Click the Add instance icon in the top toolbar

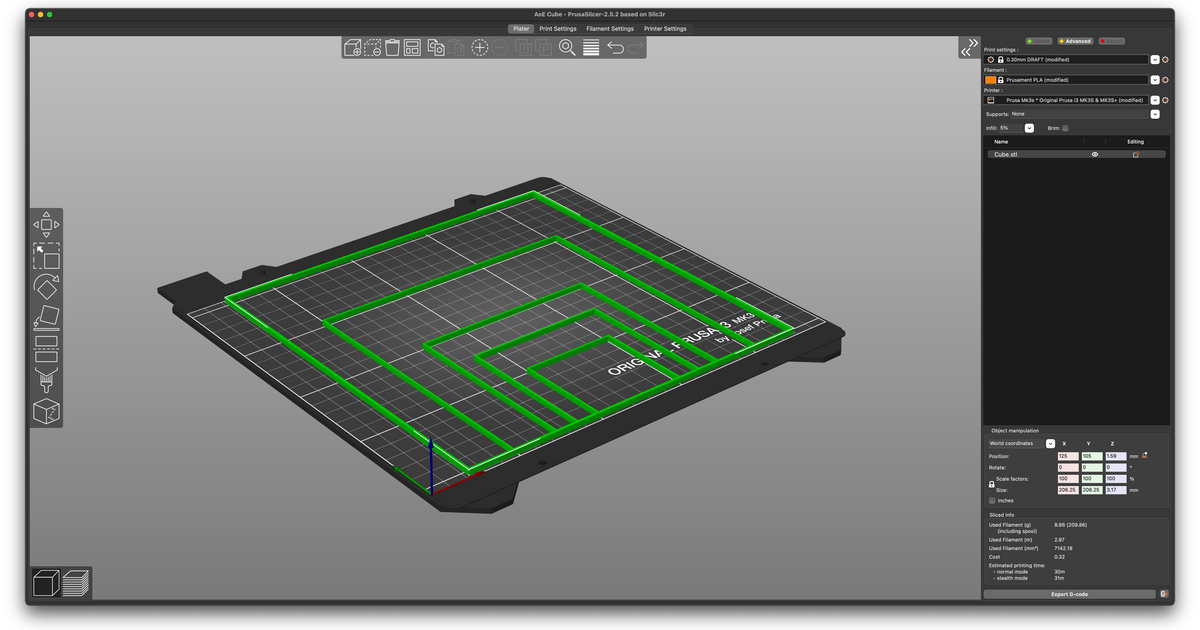[x=479, y=47]
